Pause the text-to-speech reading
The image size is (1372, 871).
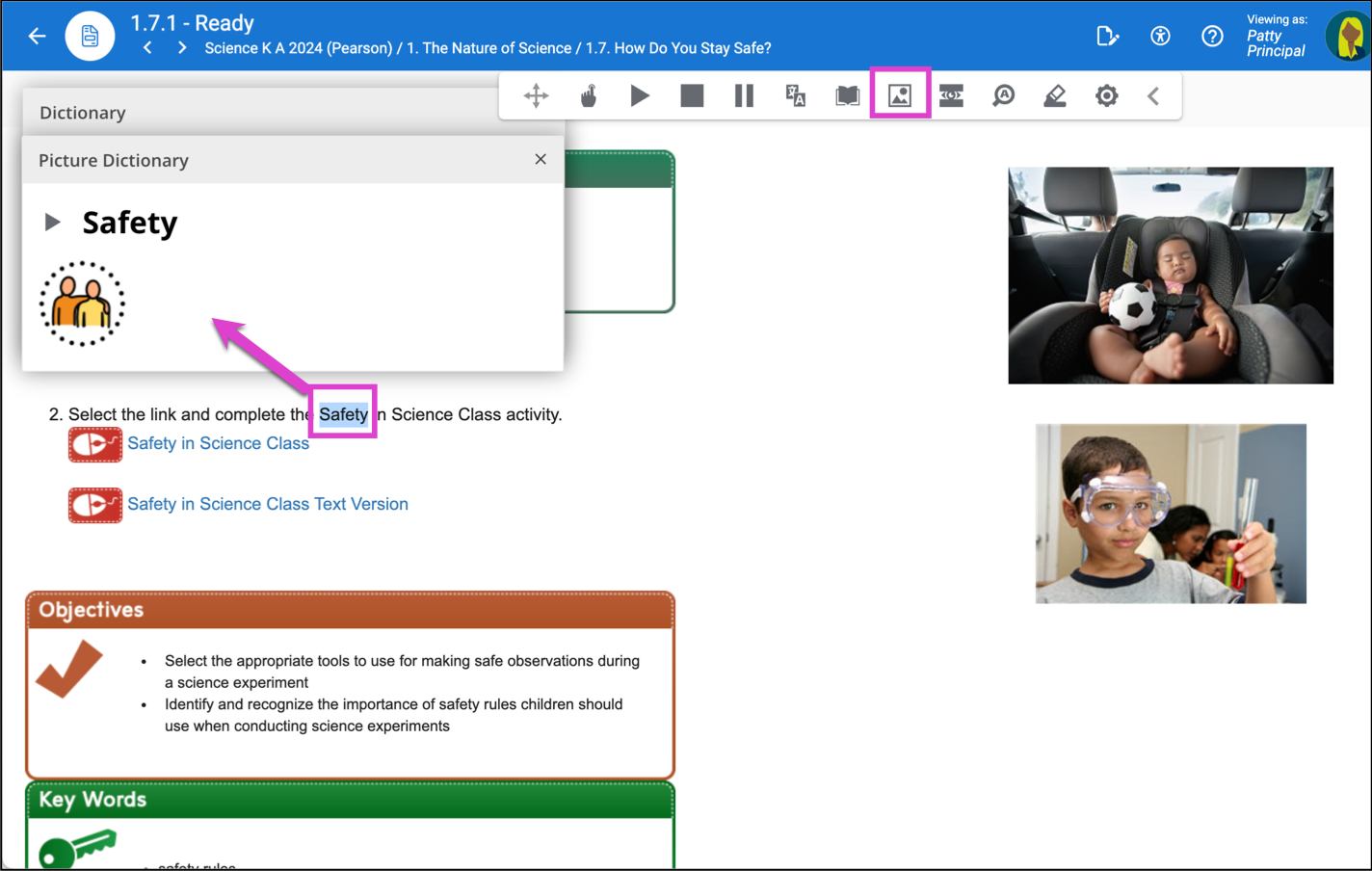coord(744,95)
